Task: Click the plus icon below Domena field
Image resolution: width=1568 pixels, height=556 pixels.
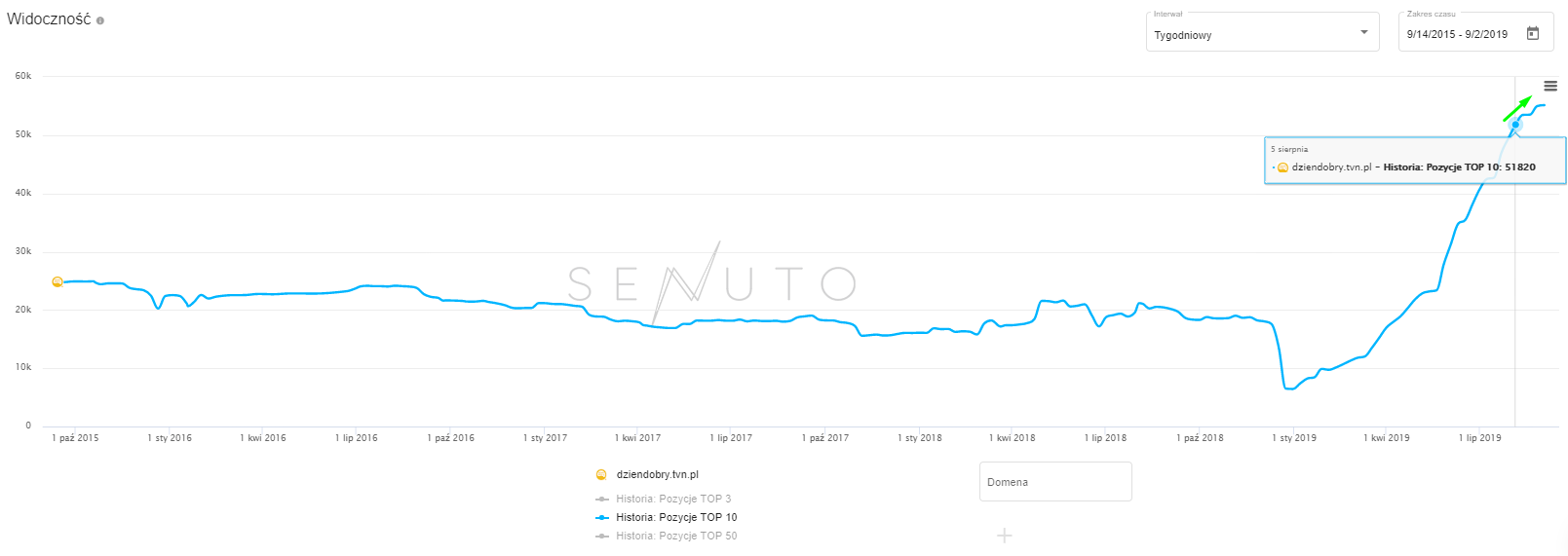Action: 1005,536
